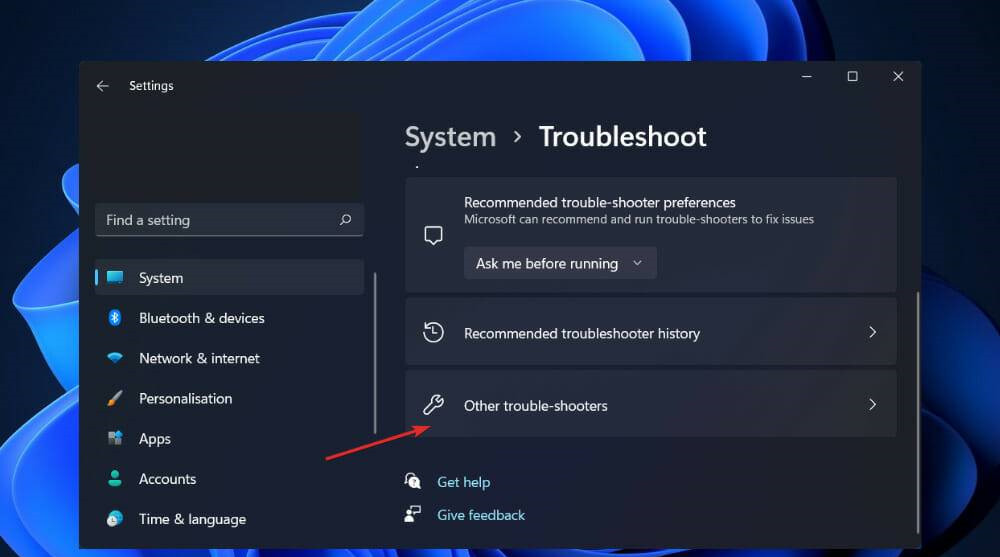Click the main pane vertical scrollbar
Image resolution: width=1000 pixels, height=557 pixels.
point(918,413)
